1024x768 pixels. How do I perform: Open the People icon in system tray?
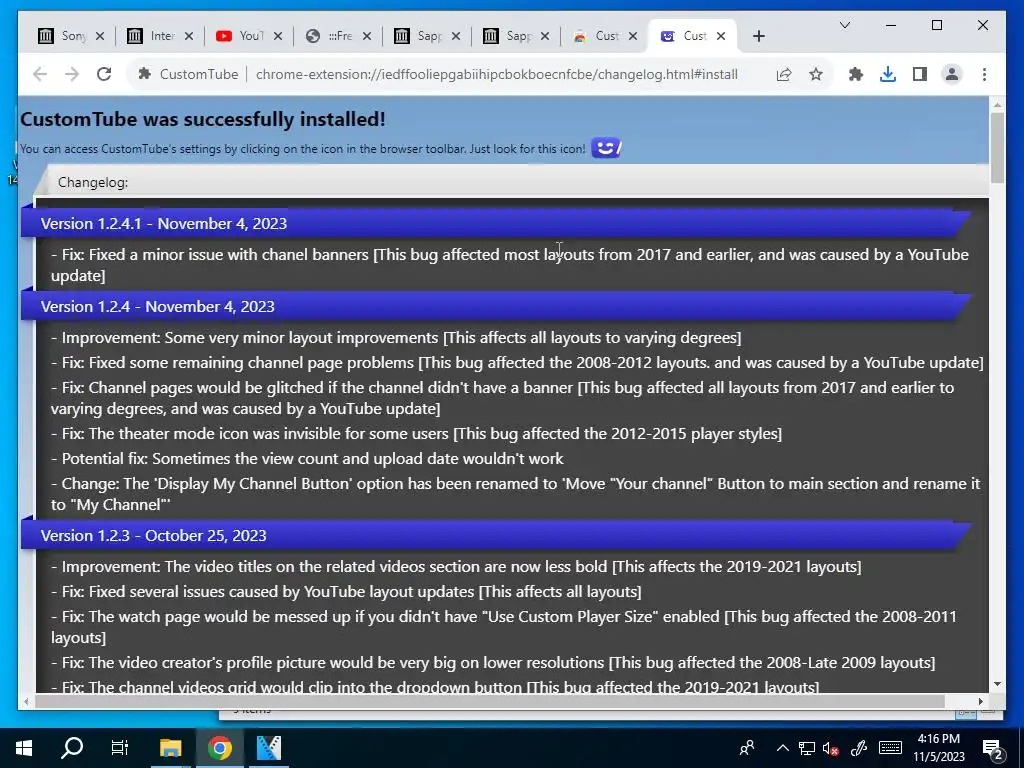(747, 748)
